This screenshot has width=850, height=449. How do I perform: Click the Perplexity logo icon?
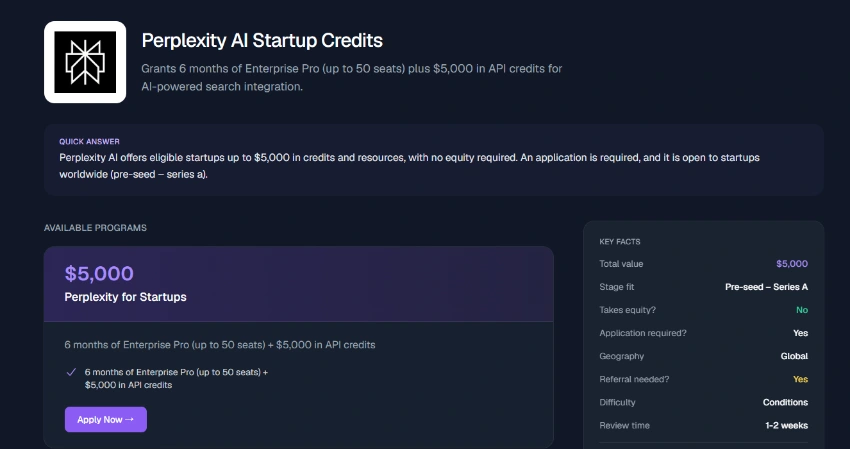click(x=85, y=62)
